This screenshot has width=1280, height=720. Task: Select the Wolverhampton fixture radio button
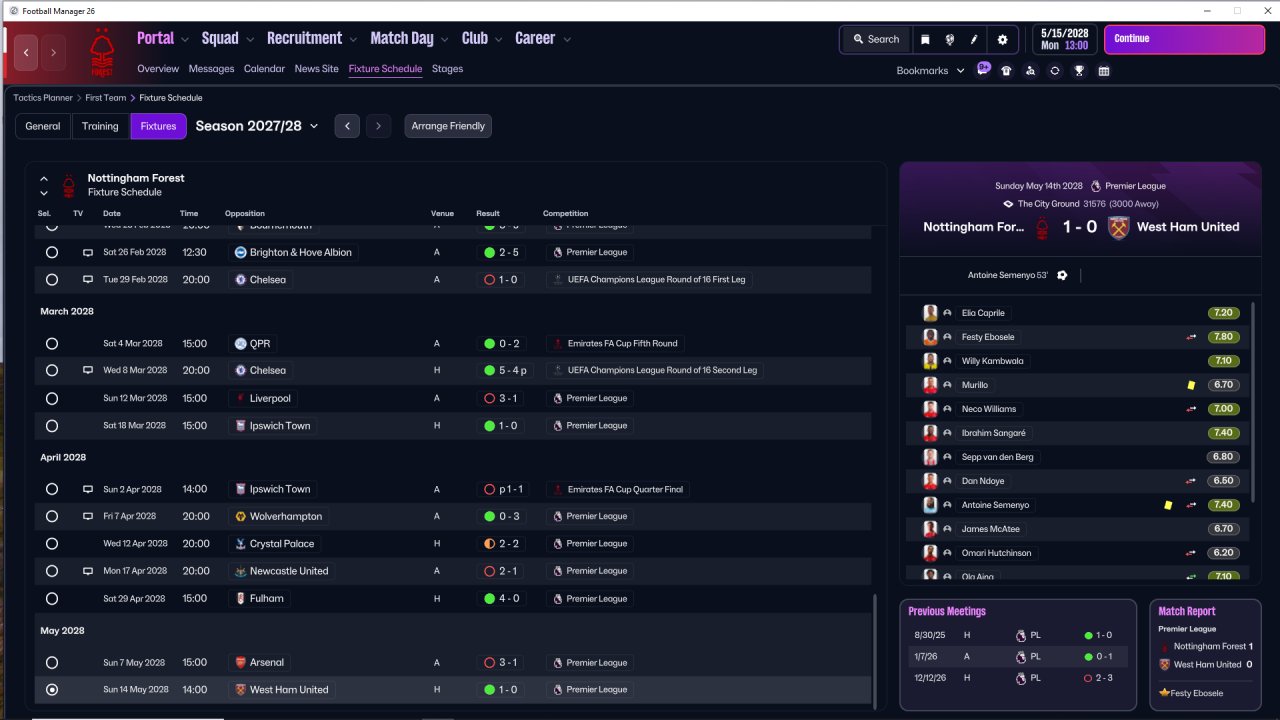tap(52, 516)
